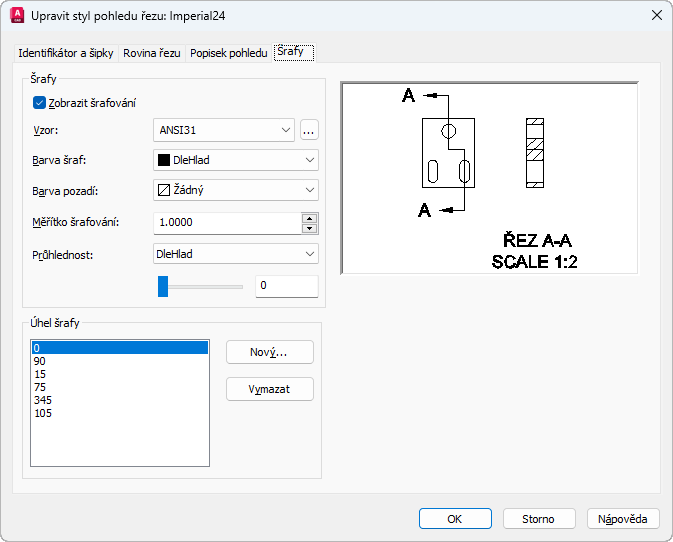This screenshot has width=673, height=542.
Task: Open the Rovina řezu tab
Action: [x=152, y=53]
